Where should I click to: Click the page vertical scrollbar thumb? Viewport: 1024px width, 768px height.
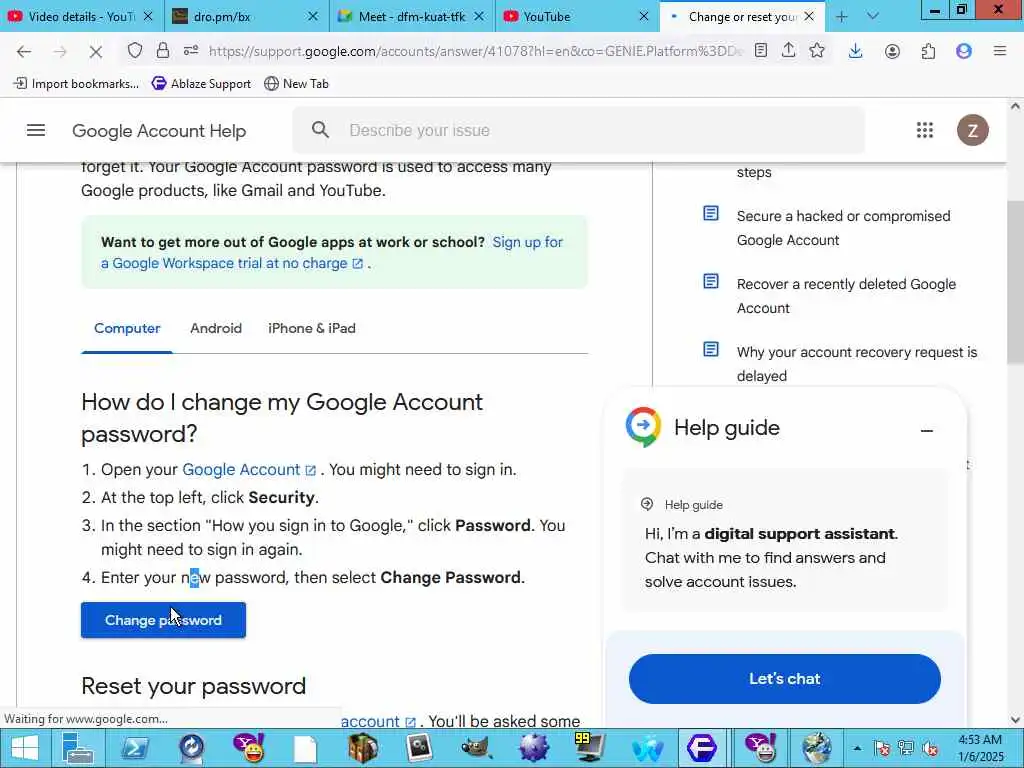(1015, 282)
